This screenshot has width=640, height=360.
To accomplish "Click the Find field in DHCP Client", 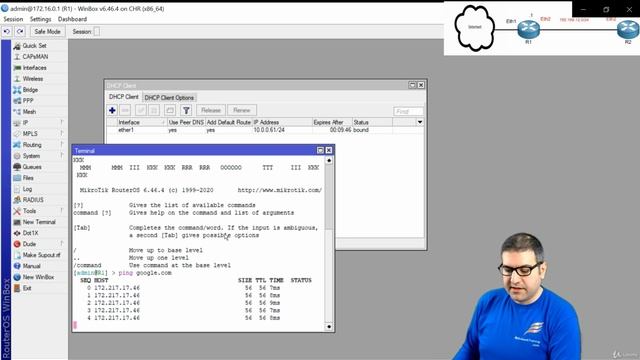I will [408, 111].
